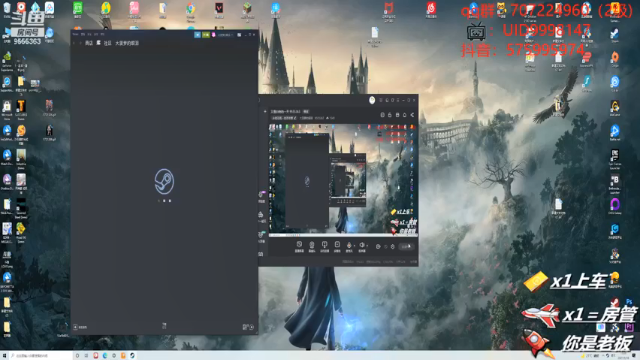This screenshot has height=360, width=640.
Task: Open the Library tab in Steam
Action: 98,43
